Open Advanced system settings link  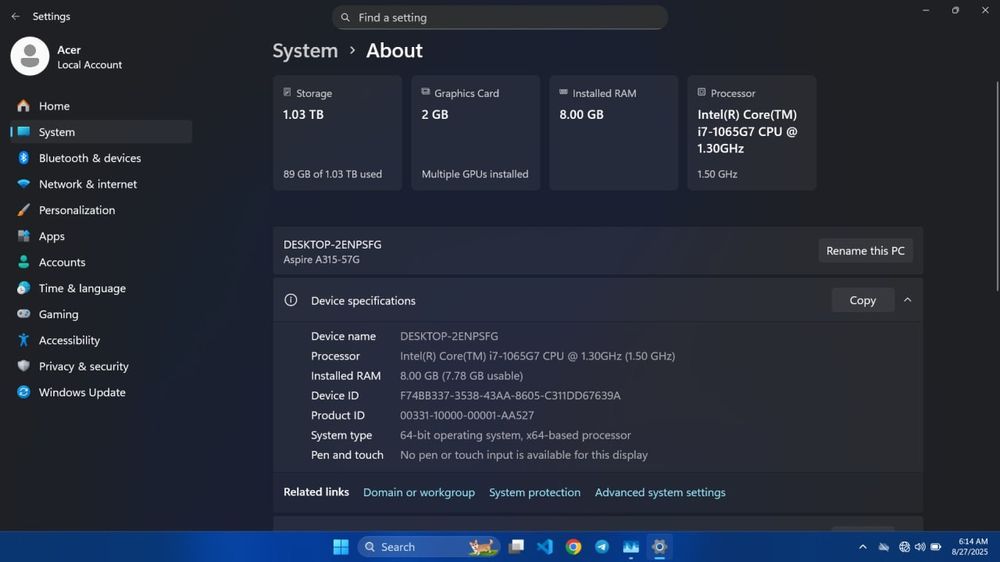click(x=660, y=492)
